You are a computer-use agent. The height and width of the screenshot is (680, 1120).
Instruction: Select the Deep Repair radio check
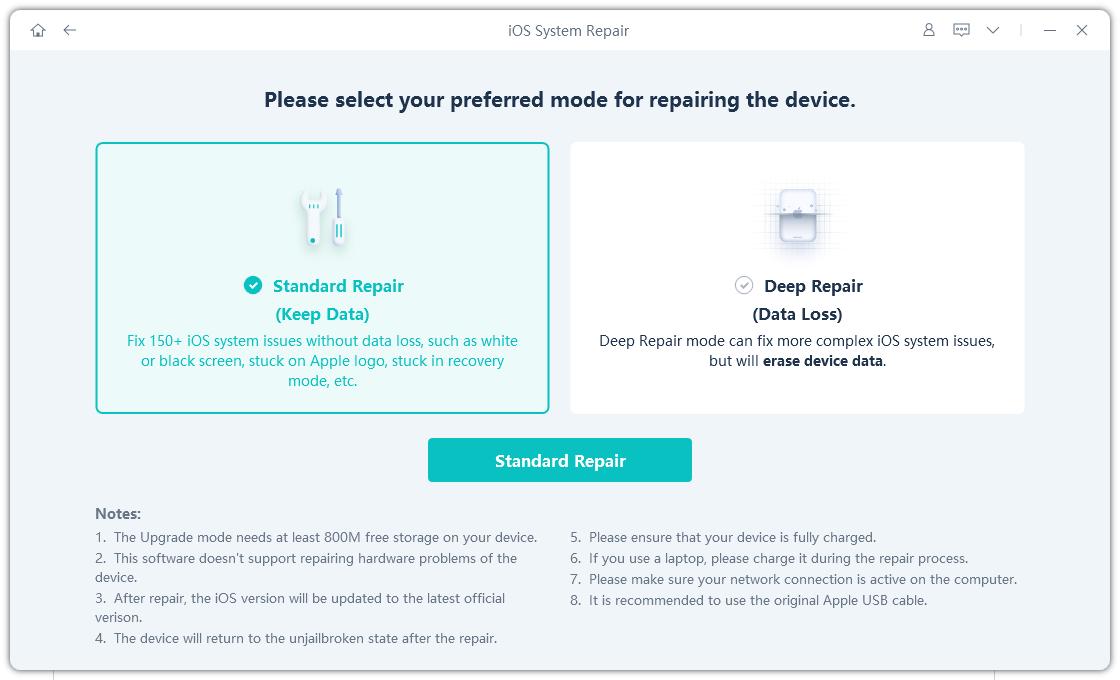[x=744, y=286]
